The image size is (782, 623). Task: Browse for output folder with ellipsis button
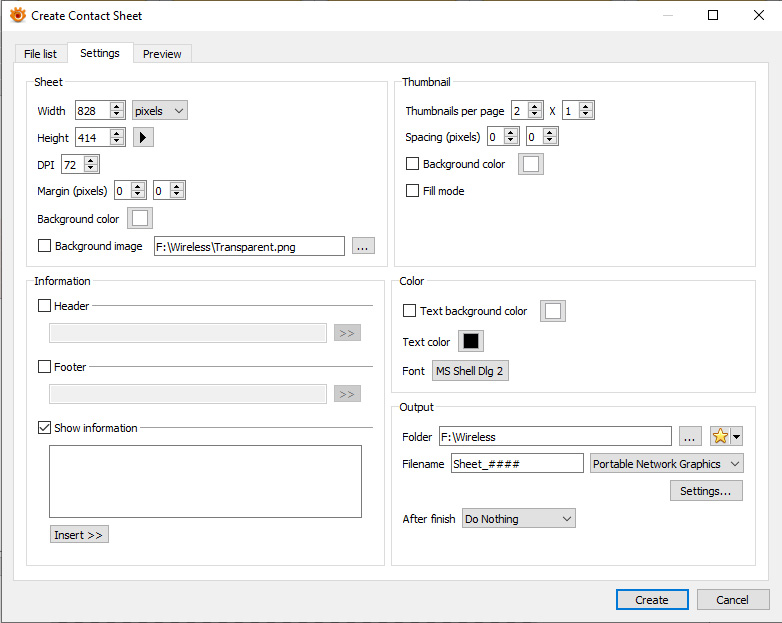(690, 436)
